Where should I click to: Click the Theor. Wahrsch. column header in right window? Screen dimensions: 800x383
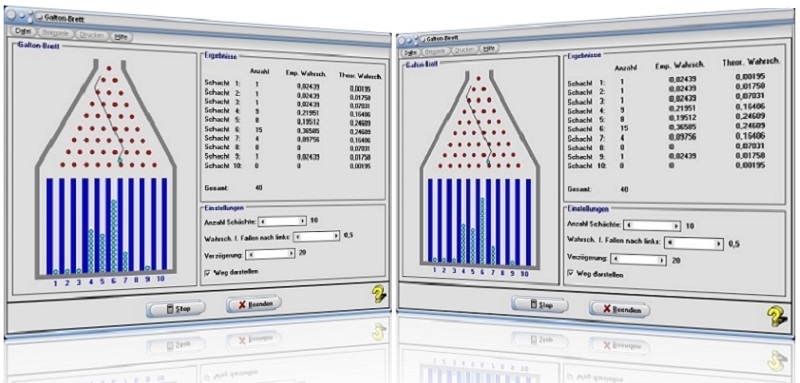[751, 62]
